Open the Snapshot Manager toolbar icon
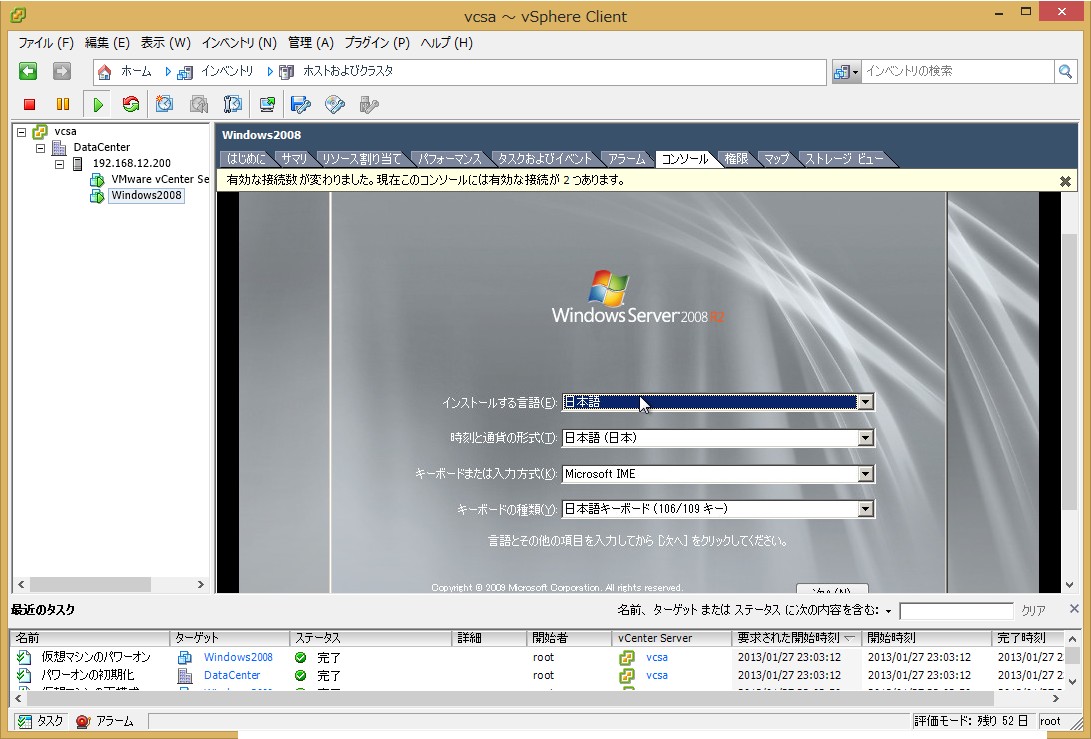The height and width of the screenshot is (739, 1091). click(x=232, y=104)
